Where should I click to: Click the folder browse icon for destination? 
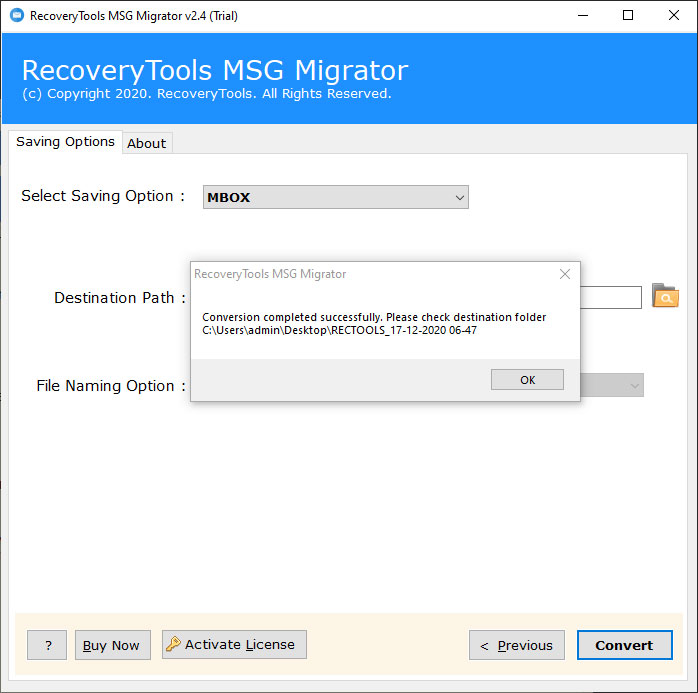(665, 296)
